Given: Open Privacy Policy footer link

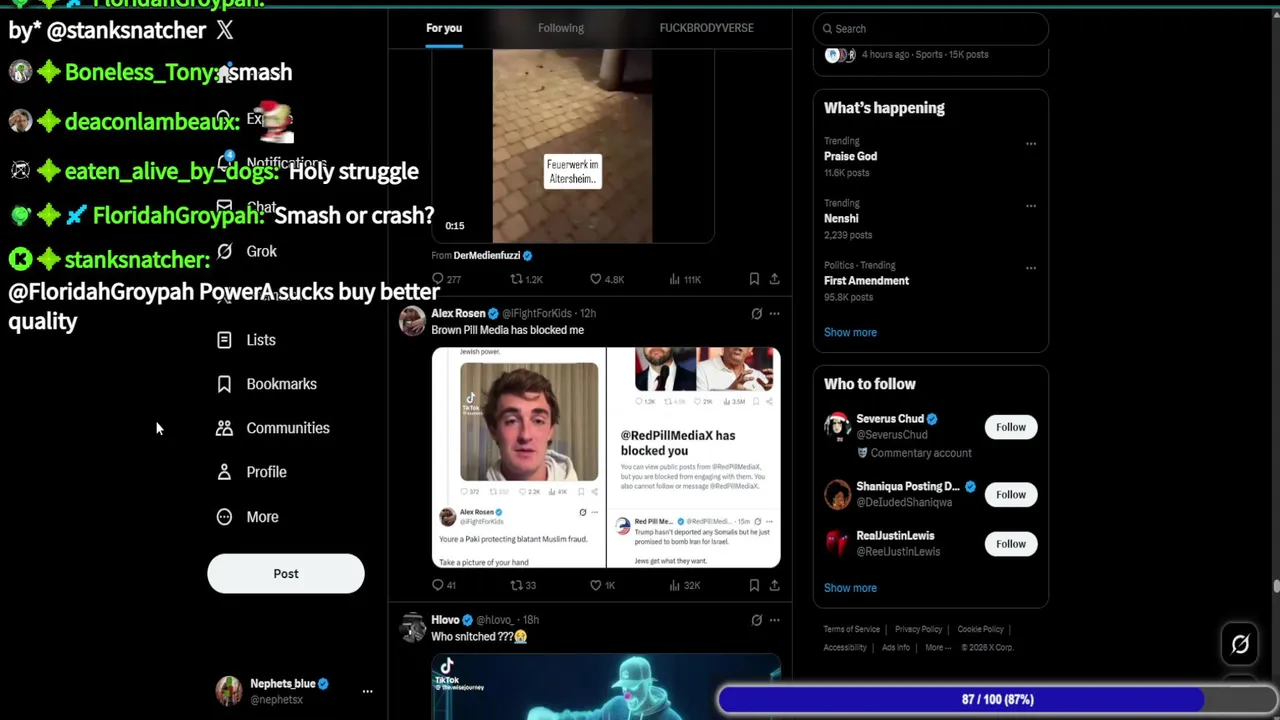Looking at the screenshot, I should click(919, 629).
